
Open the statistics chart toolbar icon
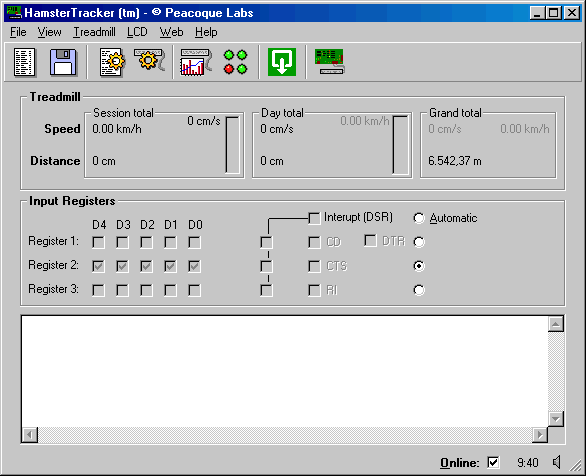pyautogui.click(x=196, y=62)
